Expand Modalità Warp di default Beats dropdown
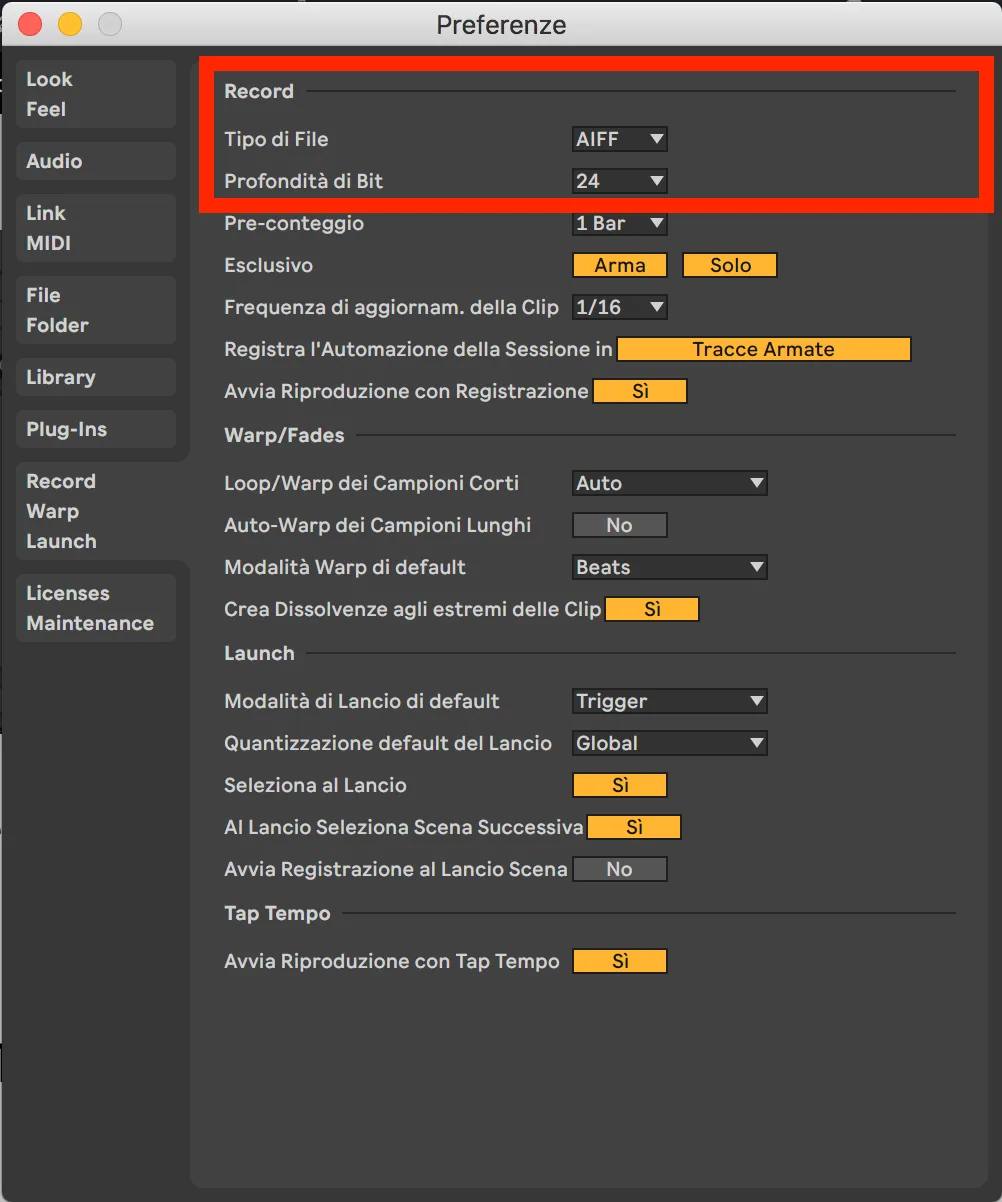The height and width of the screenshot is (1202, 1002). click(x=670, y=567)
